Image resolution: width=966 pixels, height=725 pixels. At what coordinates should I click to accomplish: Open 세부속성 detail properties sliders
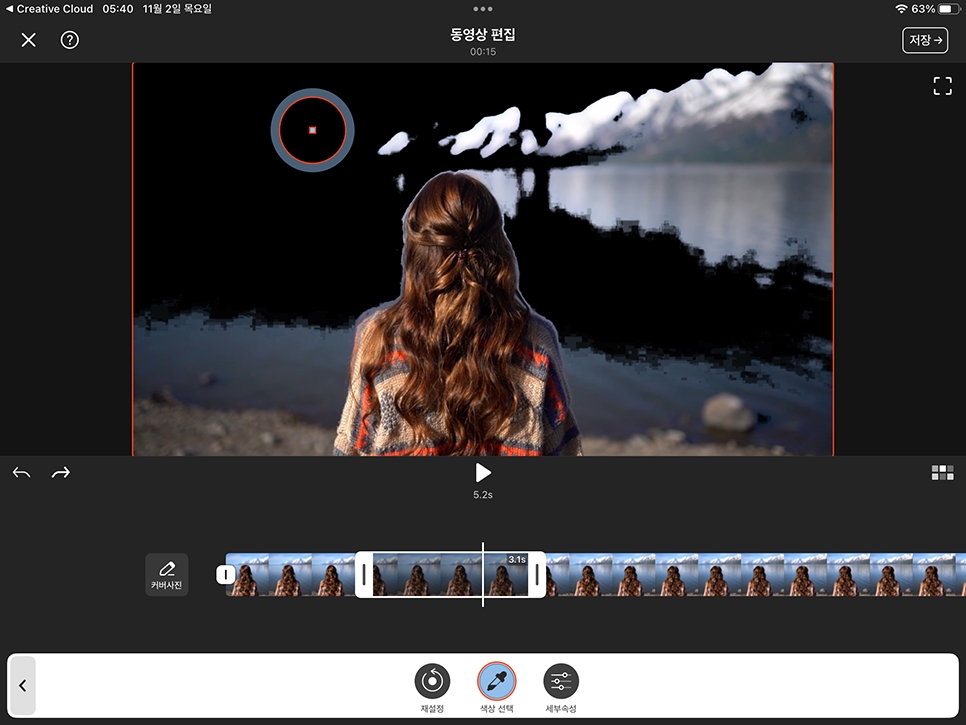561,688
